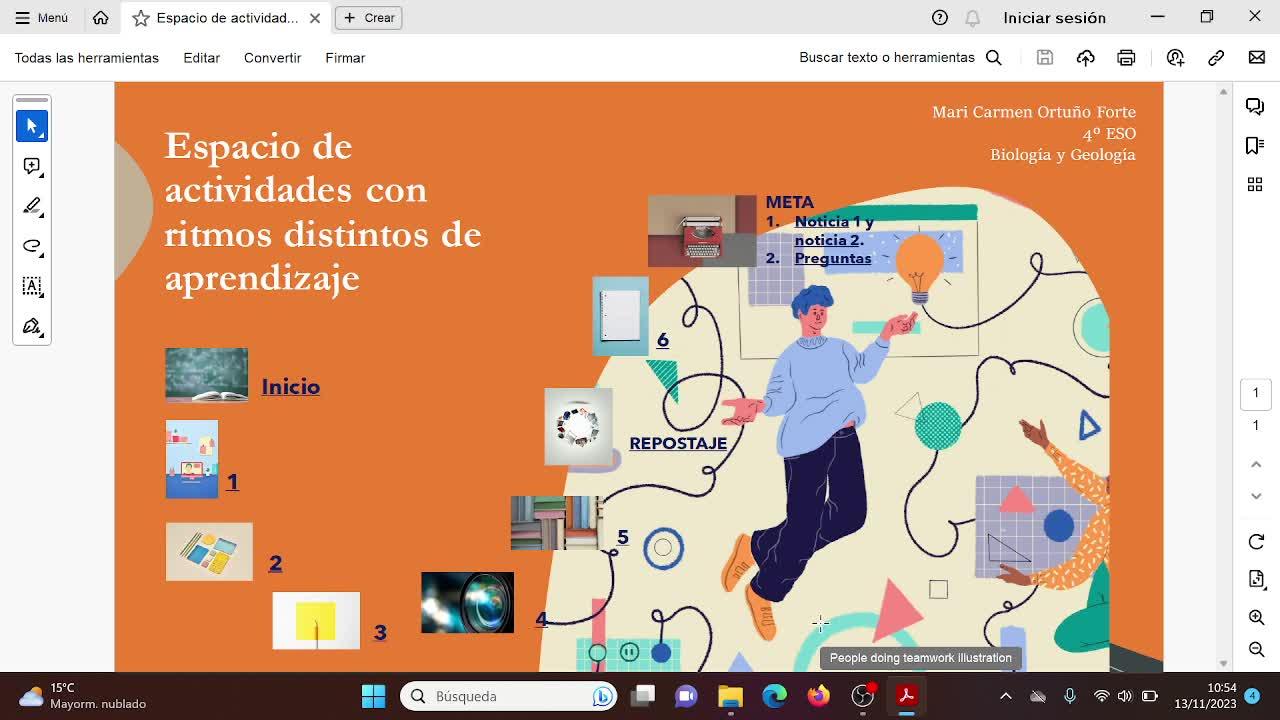
Task: Click the Inicio link
Action: tap(290, 387)
